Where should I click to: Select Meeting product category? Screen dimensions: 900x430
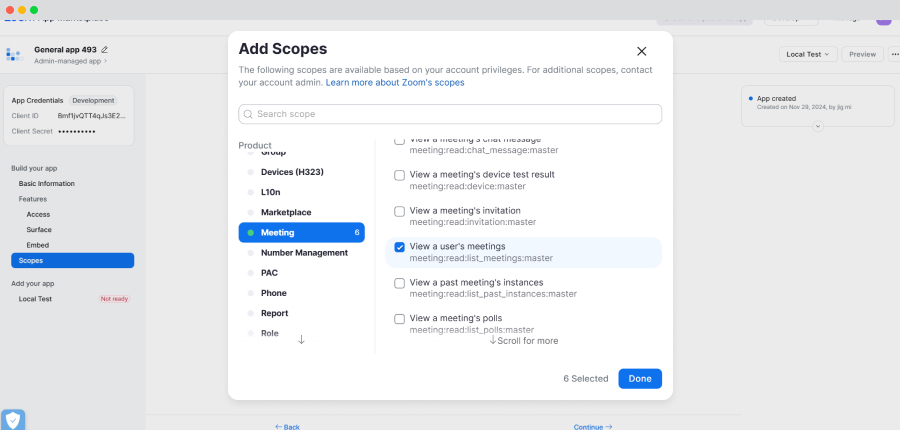[x=301, y=233]
